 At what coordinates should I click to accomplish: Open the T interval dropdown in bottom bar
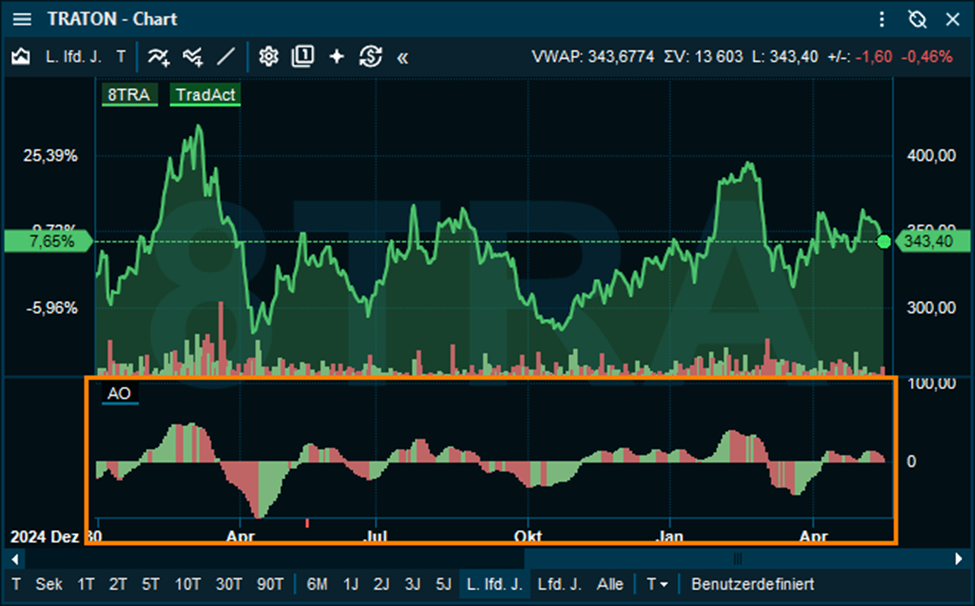[x=657, y=584]
